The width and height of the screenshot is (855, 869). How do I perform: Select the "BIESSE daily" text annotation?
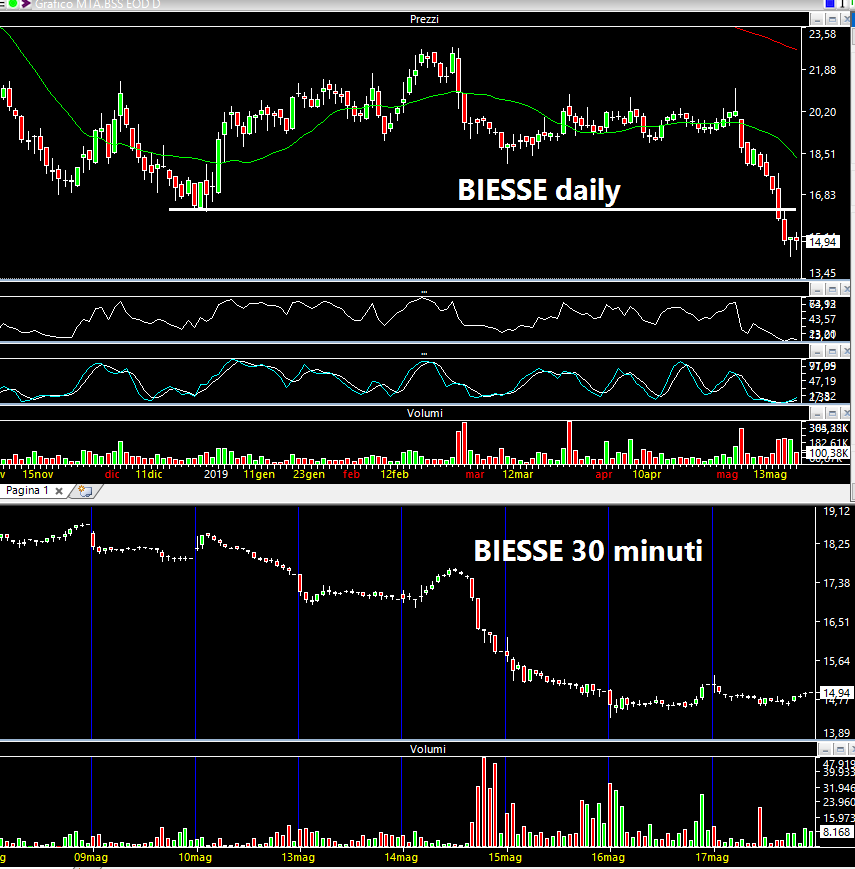539,190
